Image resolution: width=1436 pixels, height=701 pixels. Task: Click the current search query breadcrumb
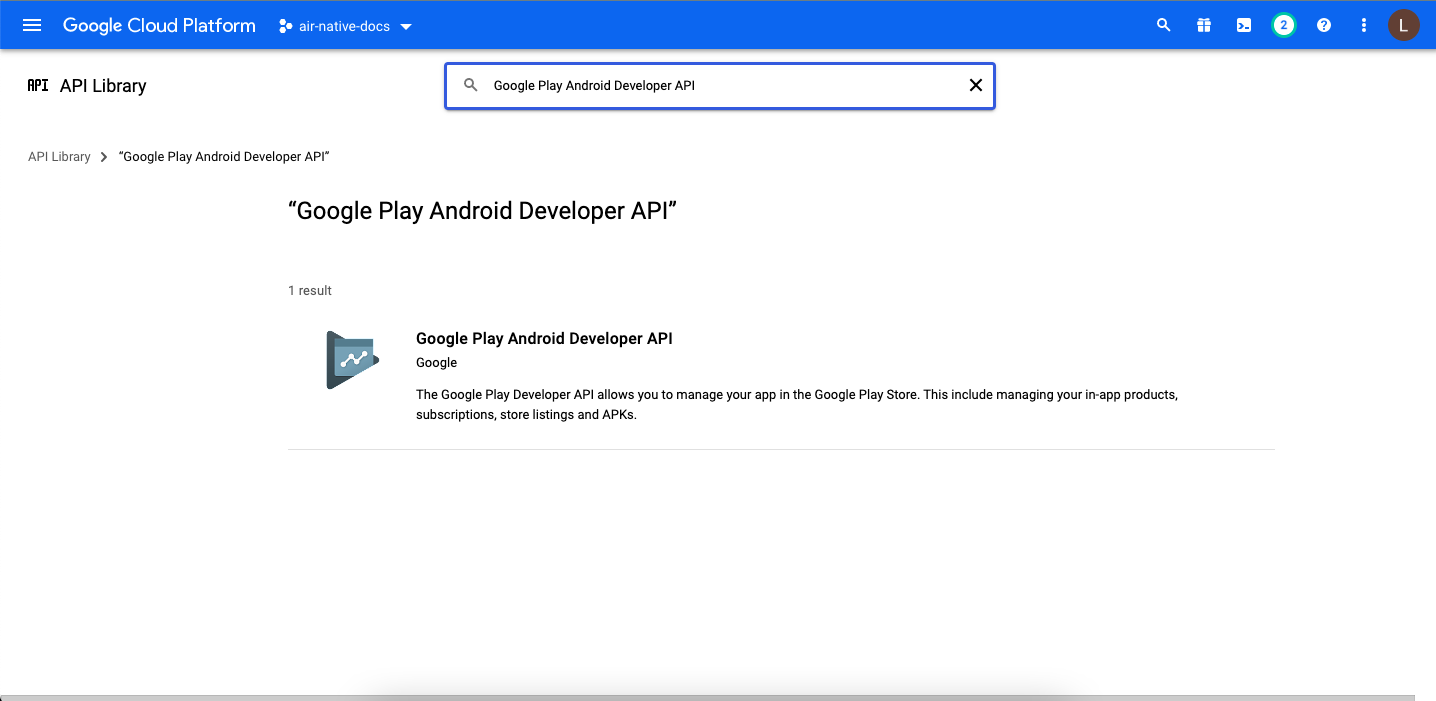click(x=225, y=157)
